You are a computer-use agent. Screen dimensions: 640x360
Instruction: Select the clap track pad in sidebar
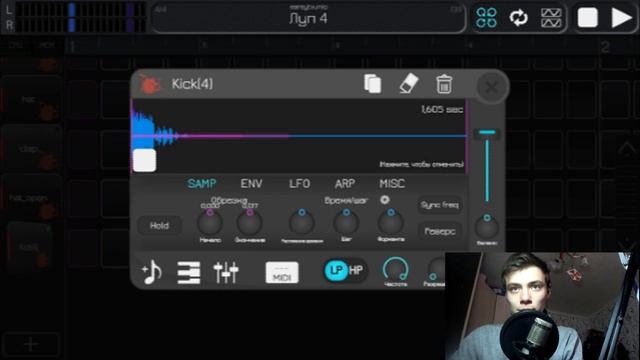coord(31,150)
